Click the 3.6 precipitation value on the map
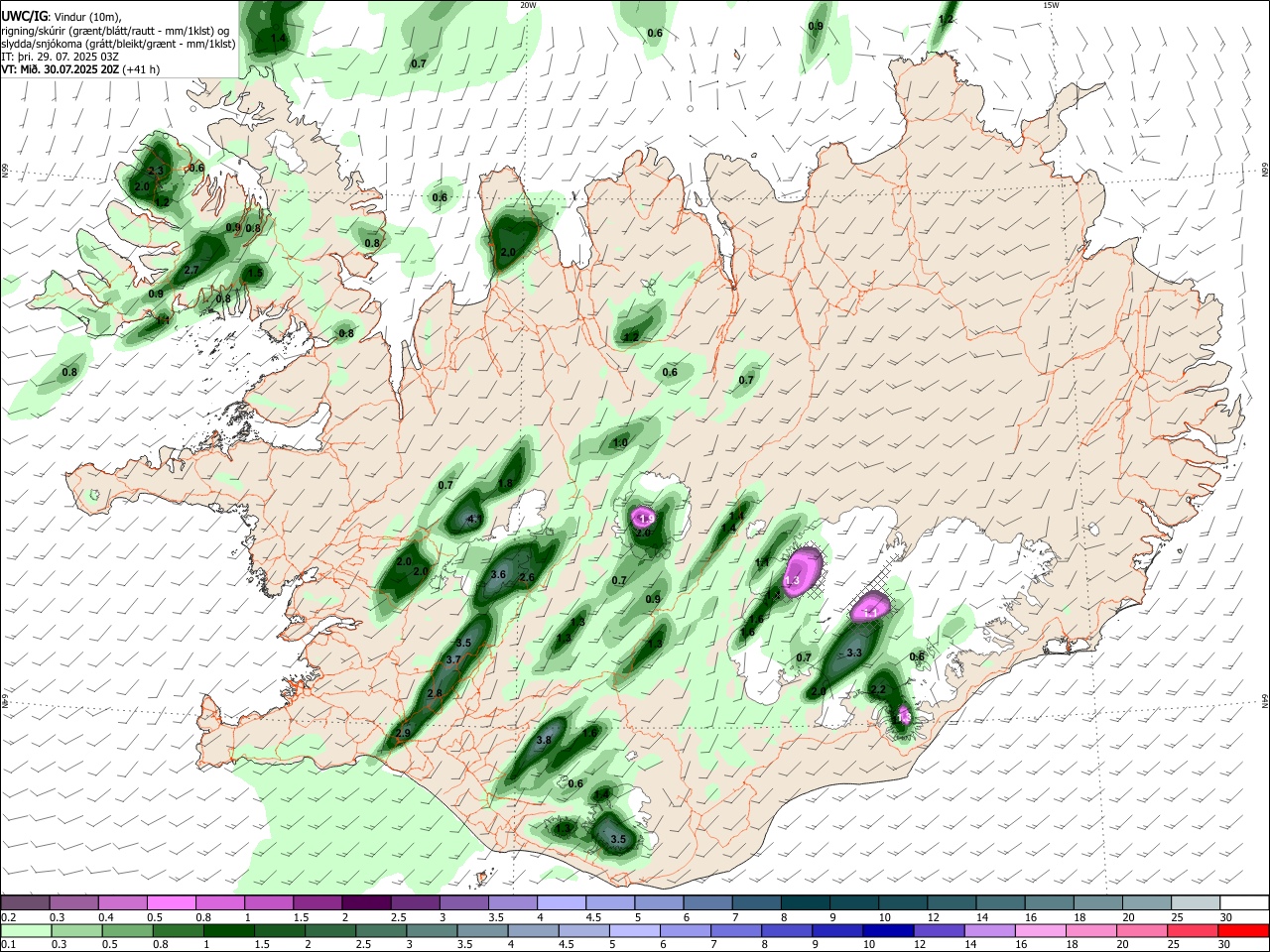The image size is (1270, 952). coord(499,574)
